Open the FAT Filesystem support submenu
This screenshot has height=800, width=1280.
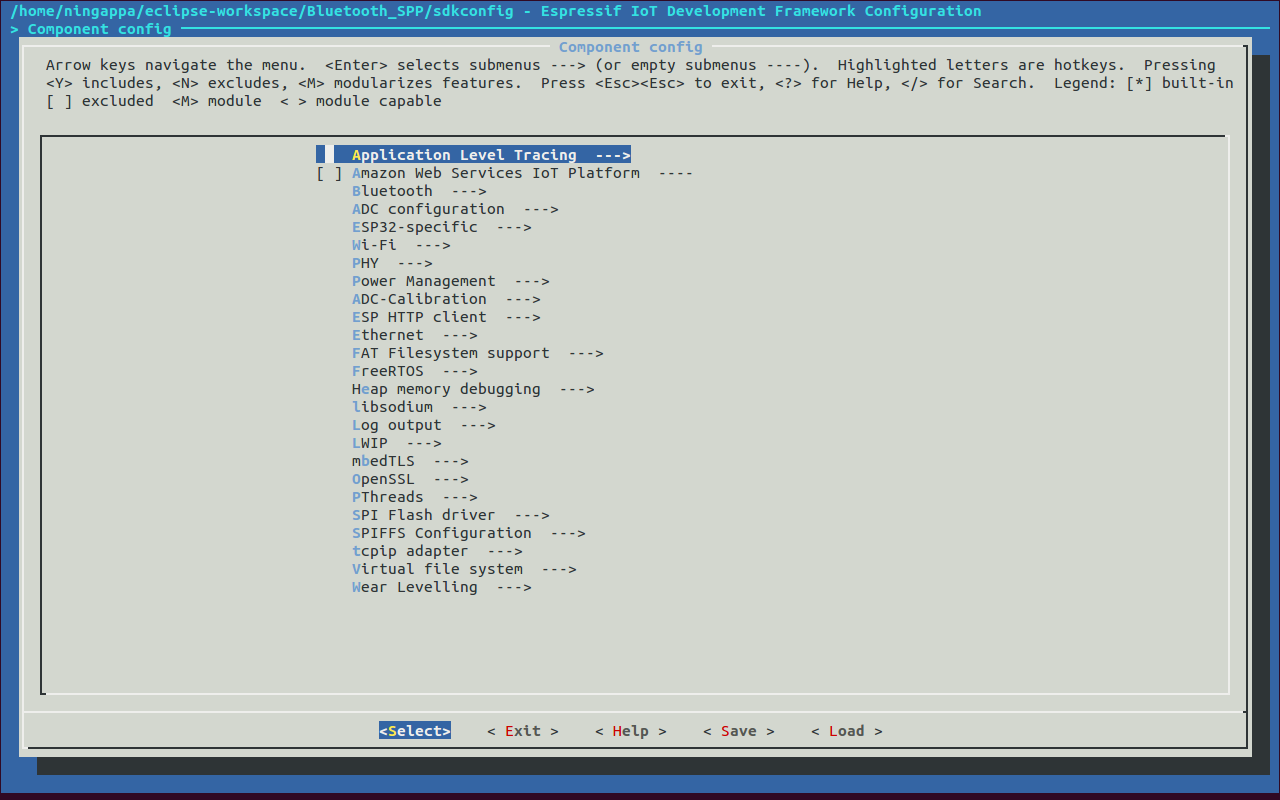pos(478,353)
